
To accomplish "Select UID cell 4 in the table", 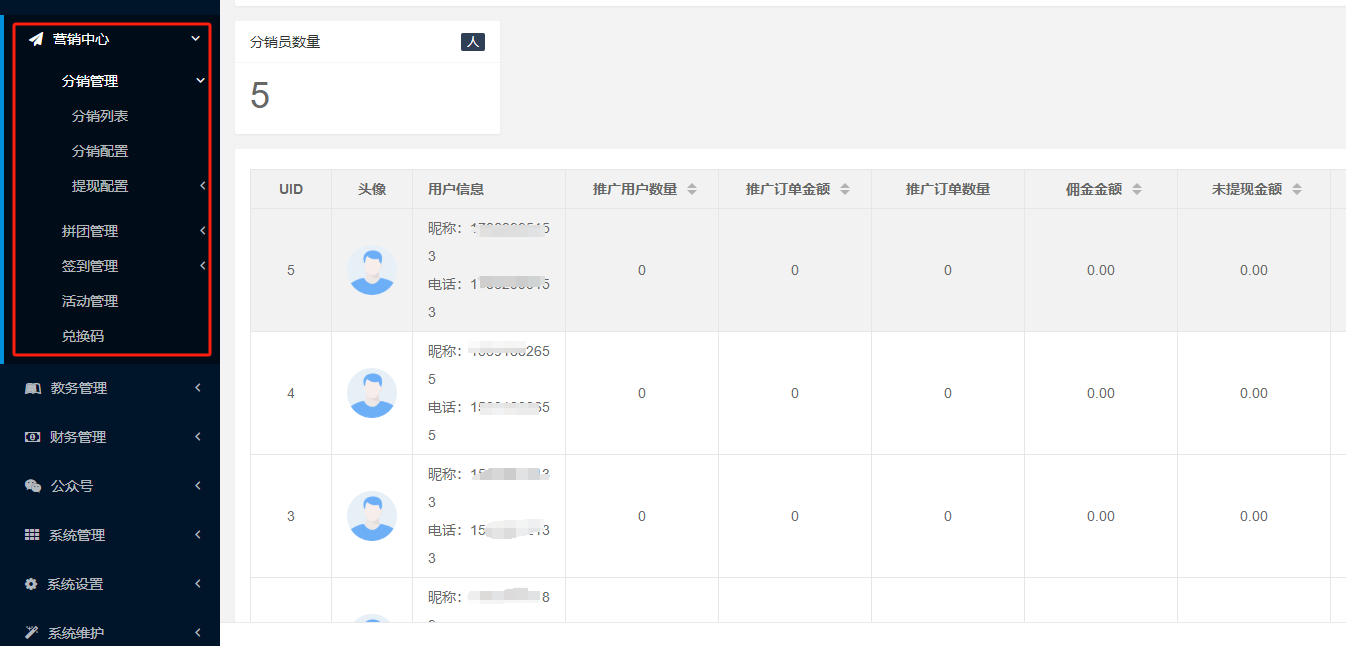I will click(x=291, y=393).
